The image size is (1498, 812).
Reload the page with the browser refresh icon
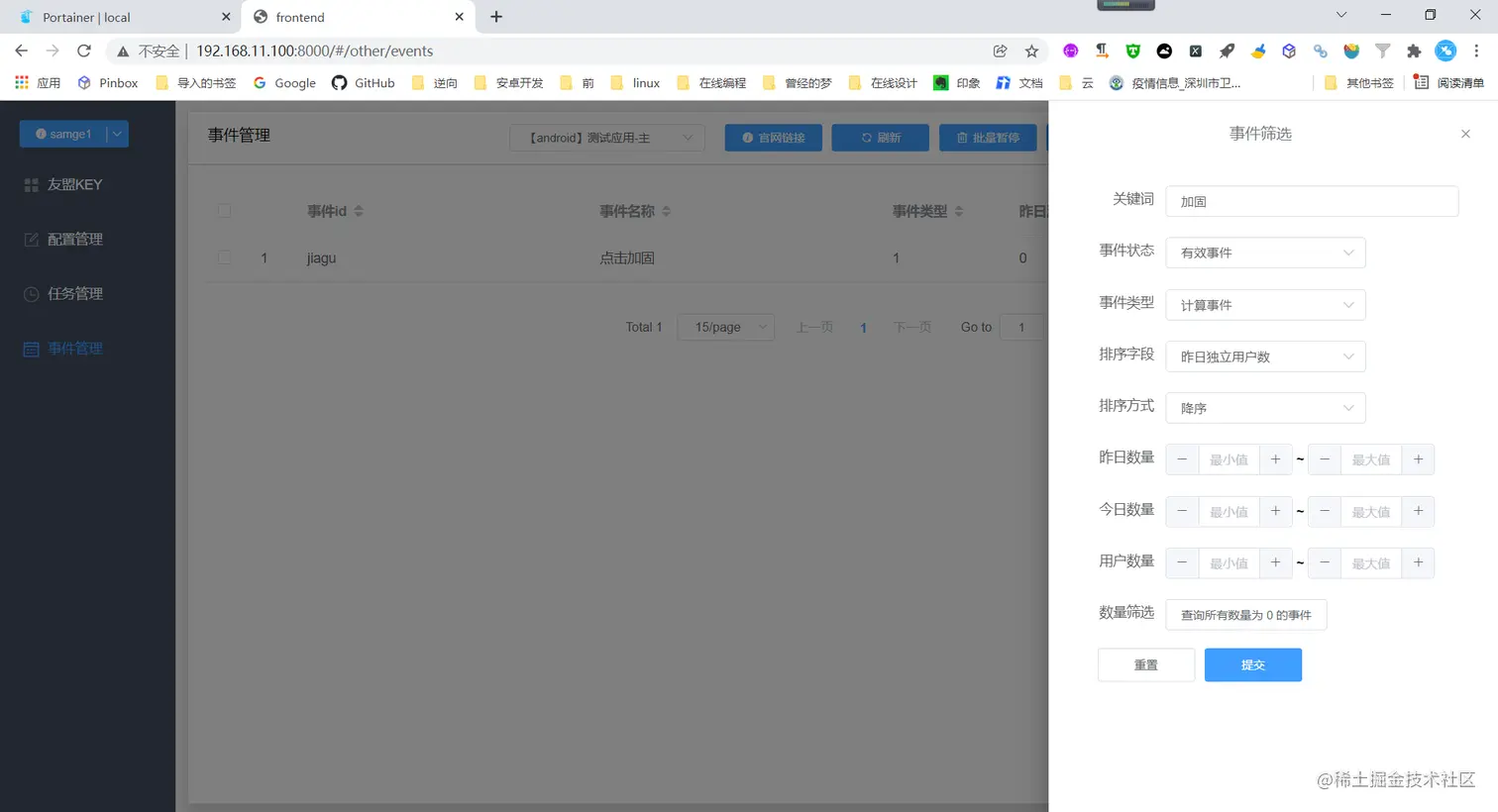tap(82, 51)
